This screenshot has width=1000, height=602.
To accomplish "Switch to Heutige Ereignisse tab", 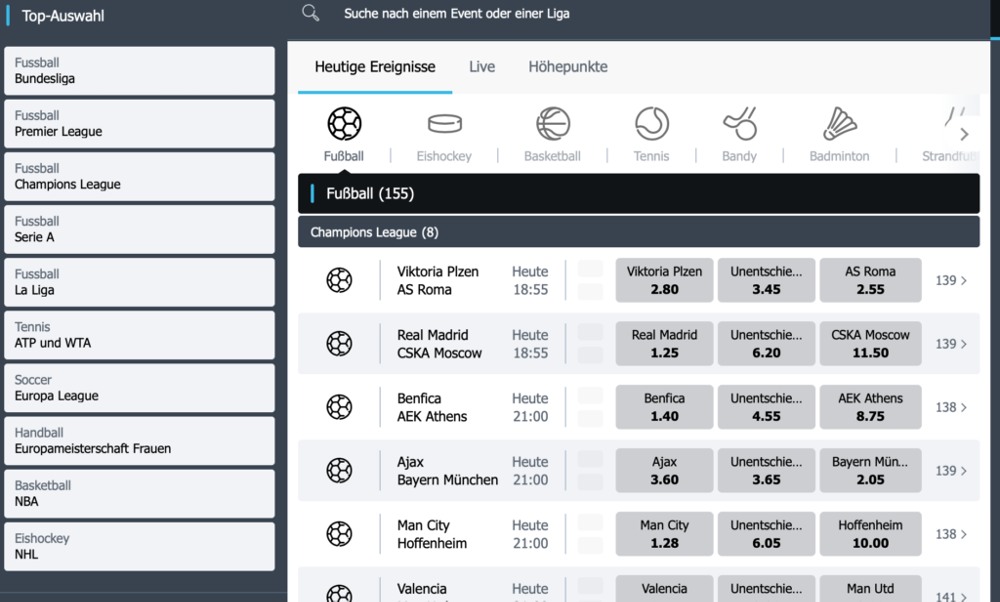I will [x=375, y=67].
